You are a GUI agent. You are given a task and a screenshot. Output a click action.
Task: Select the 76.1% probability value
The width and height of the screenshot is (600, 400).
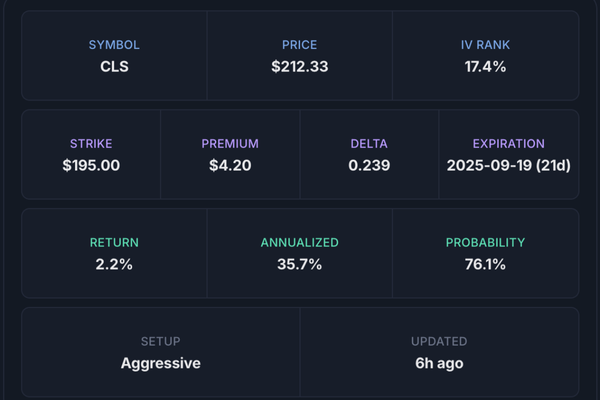[x=485, y=265]
